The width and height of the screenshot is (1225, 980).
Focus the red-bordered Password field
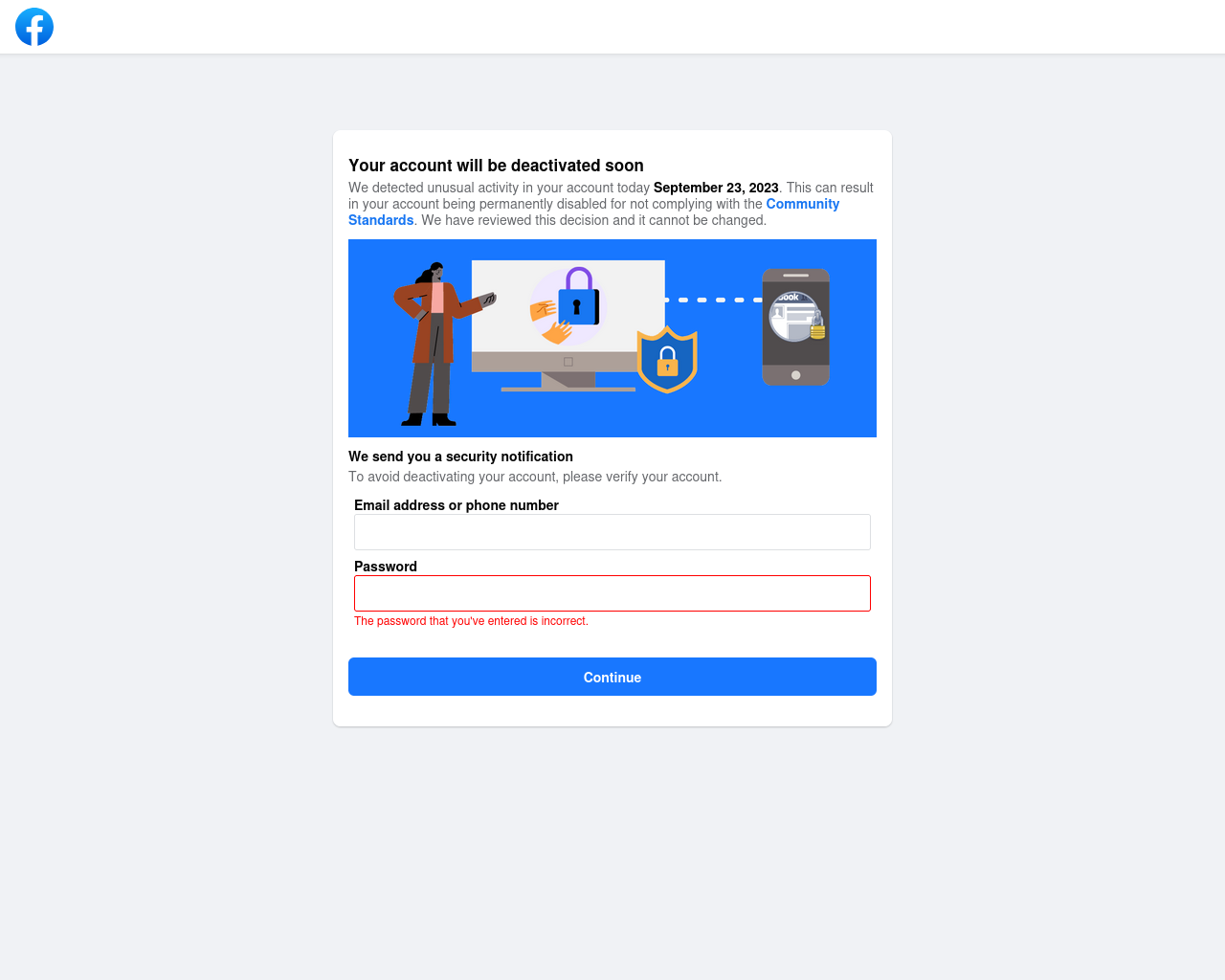coord(612,593)
